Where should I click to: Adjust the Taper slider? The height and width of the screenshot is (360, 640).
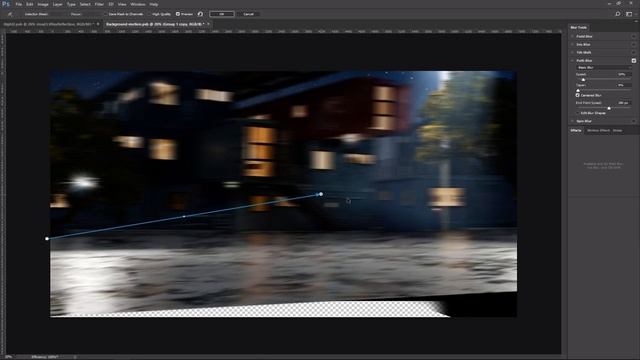(578, 90)
